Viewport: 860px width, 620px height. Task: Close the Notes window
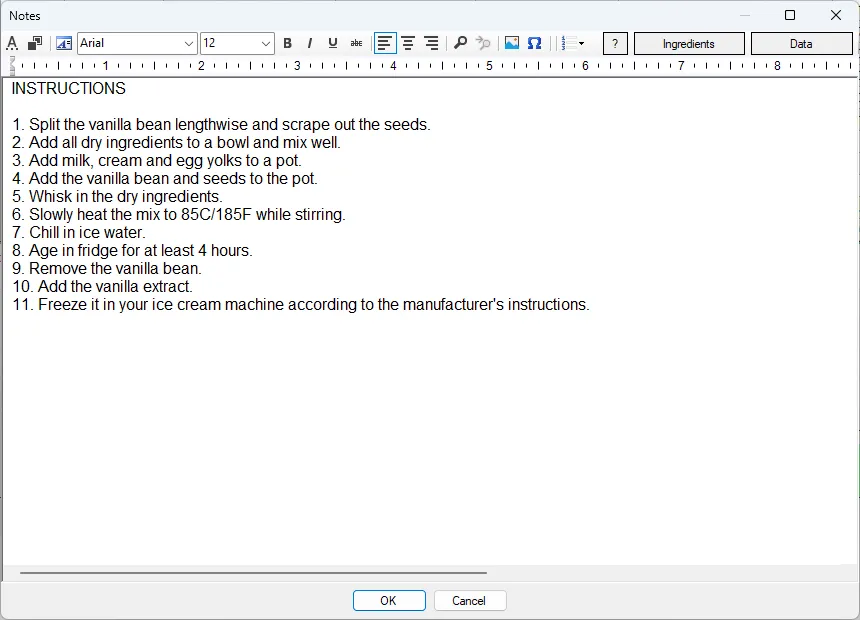click(836, 15)
